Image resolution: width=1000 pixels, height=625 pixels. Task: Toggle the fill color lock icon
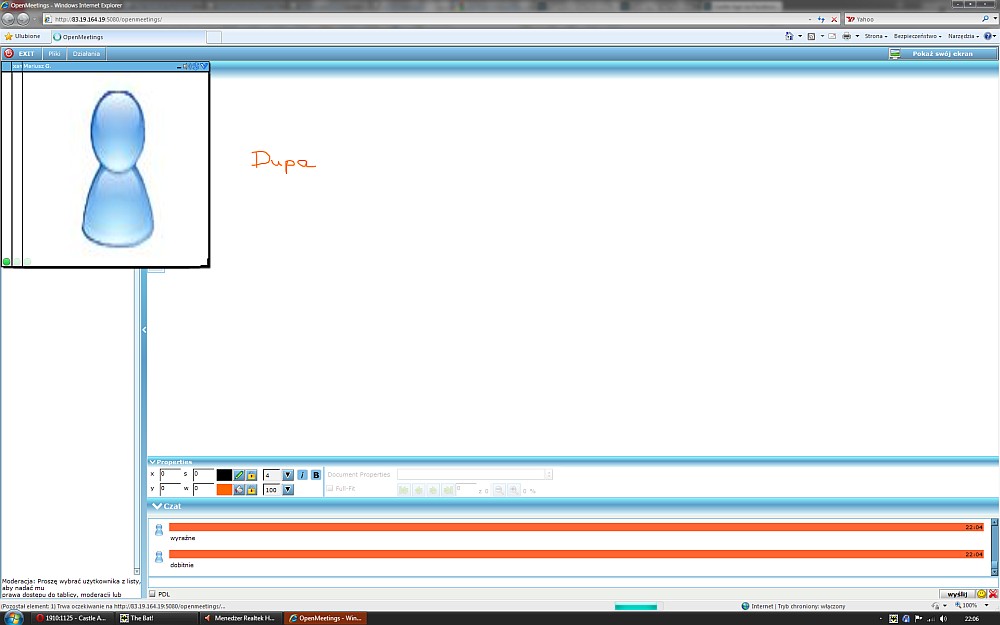coord(251,489)
